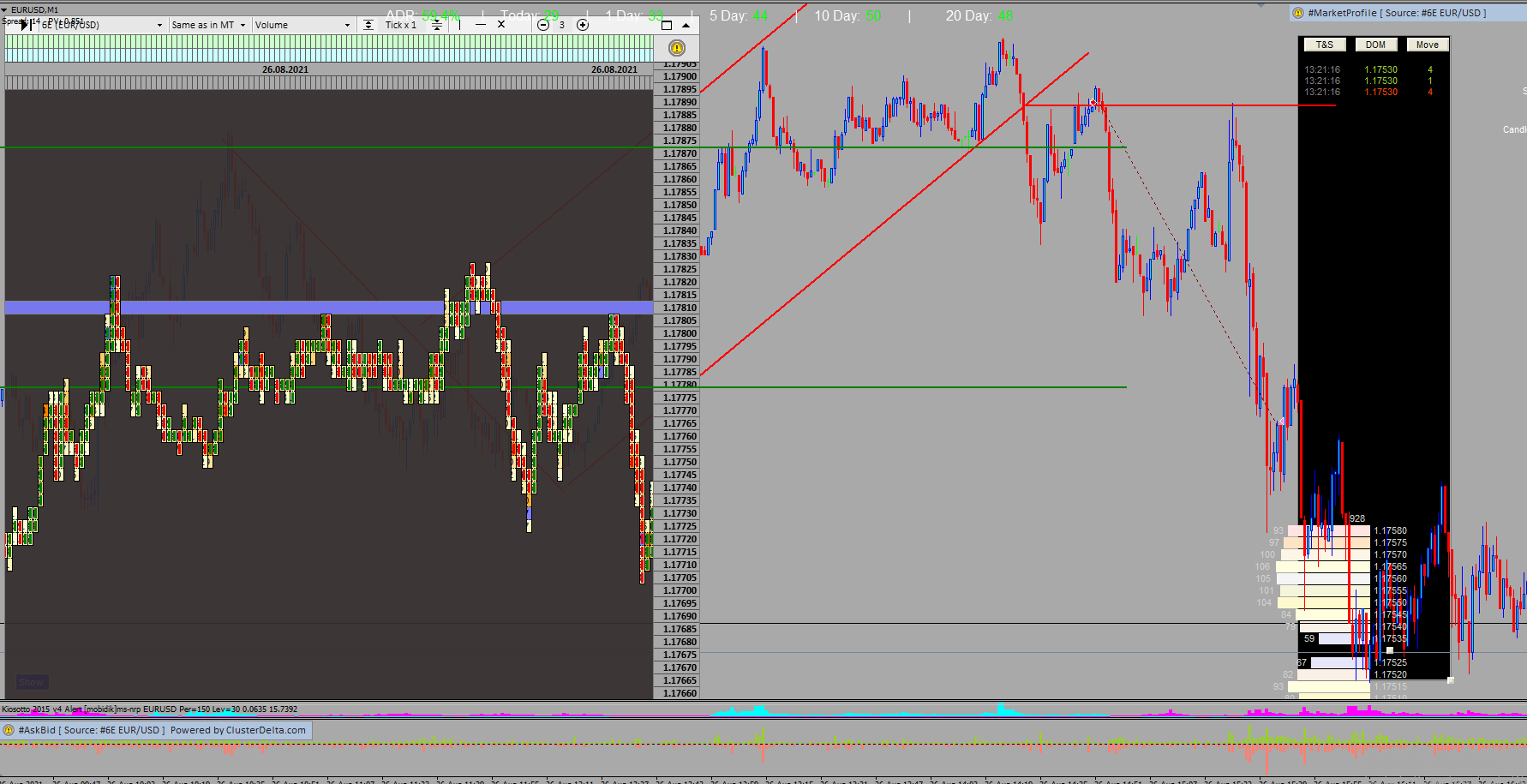Click the 1.17690 price on the footprint scale
Screen dimensions: 1527x784
click(x=680, y=616)
